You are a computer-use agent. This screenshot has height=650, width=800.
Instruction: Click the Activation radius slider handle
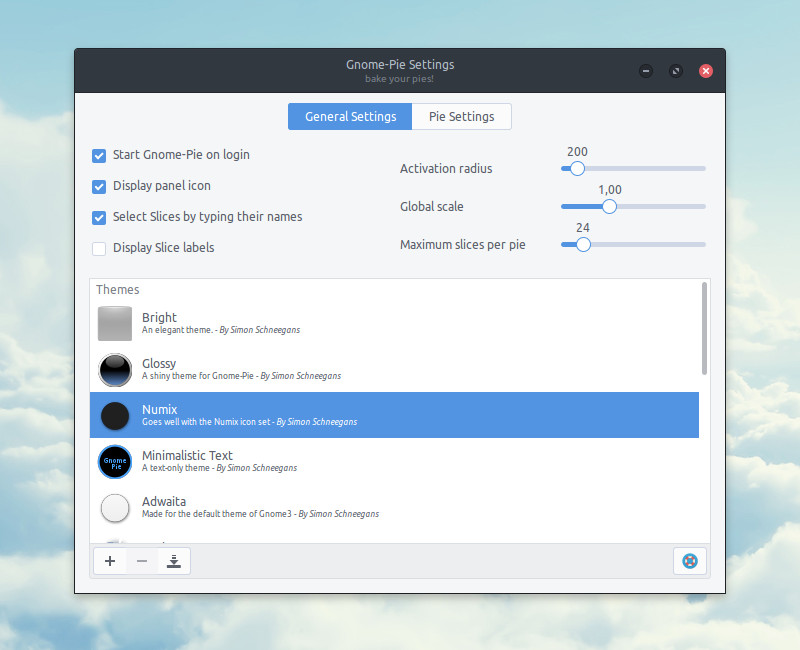tap(577, 168)
